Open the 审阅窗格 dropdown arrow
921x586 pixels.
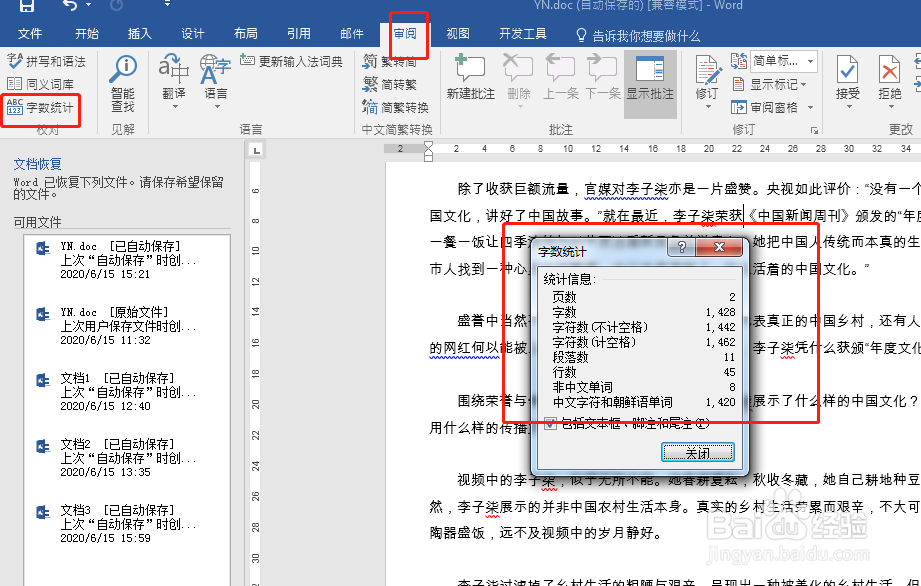[x=811, y=107]
